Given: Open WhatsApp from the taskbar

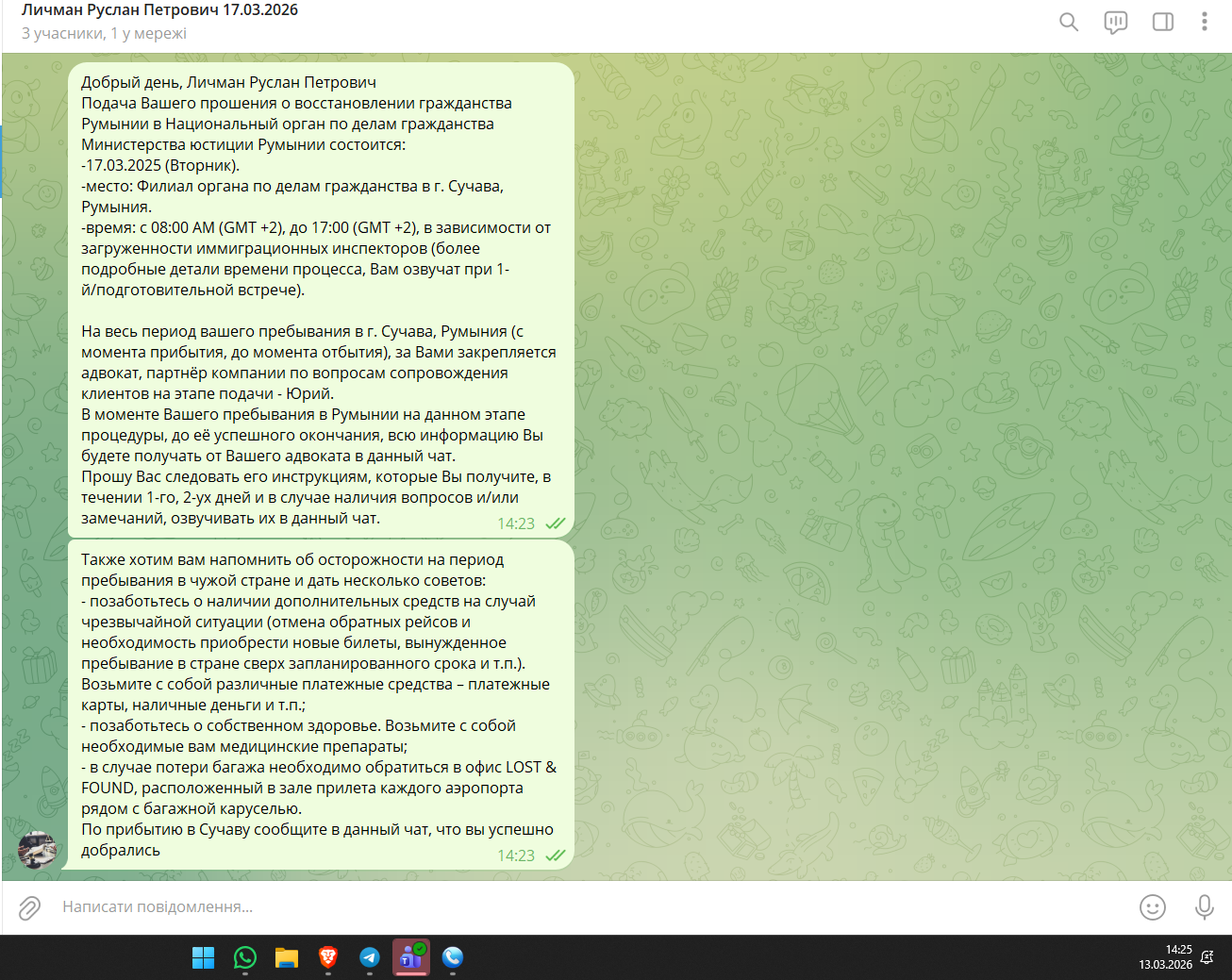Looking at the screenshot, I should pos(245,957).
